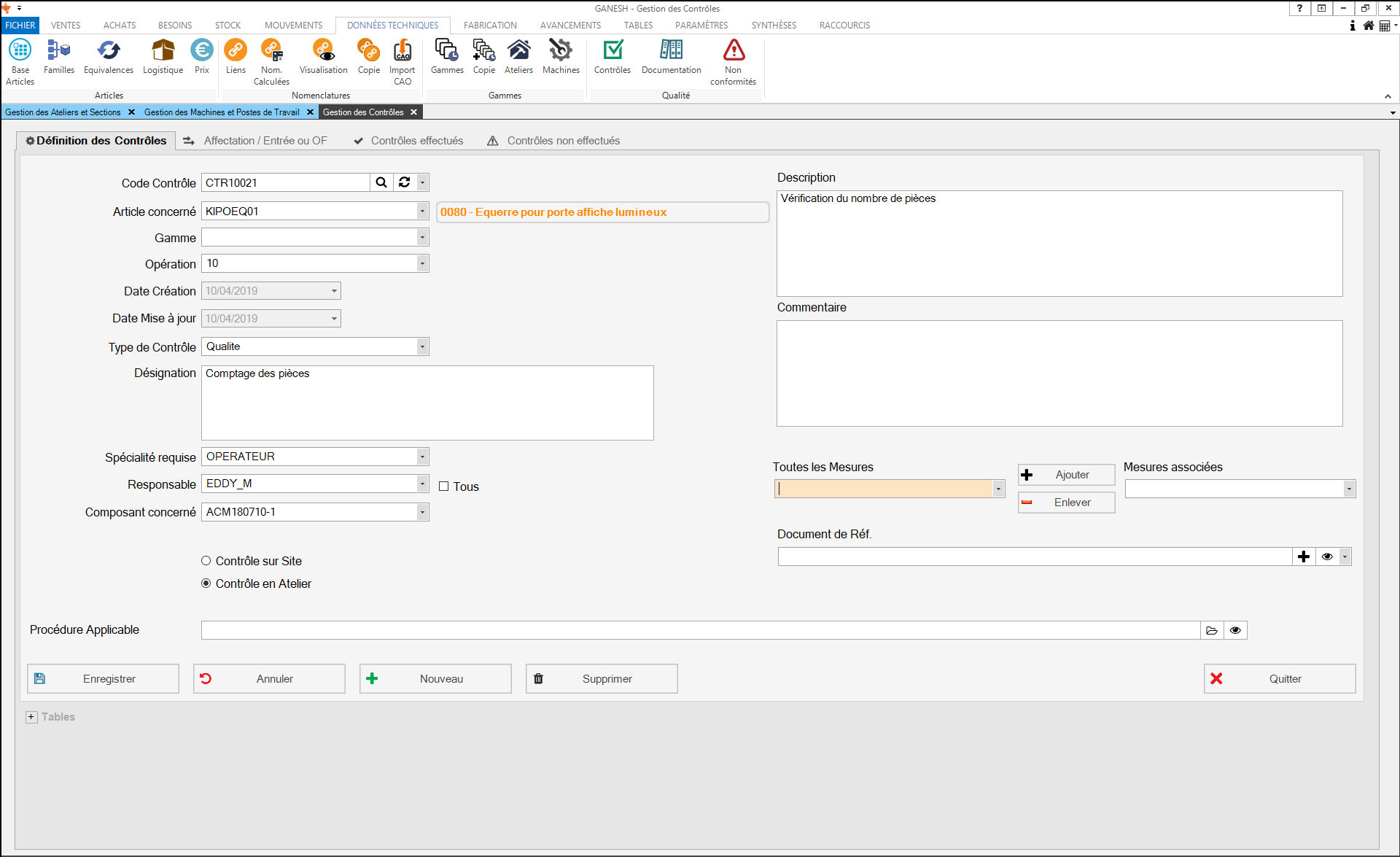Click the Documentation ribbon icon

tap(671, 57)
